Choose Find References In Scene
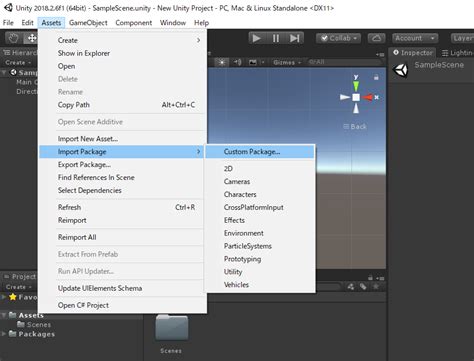 (x=122, y=177)
